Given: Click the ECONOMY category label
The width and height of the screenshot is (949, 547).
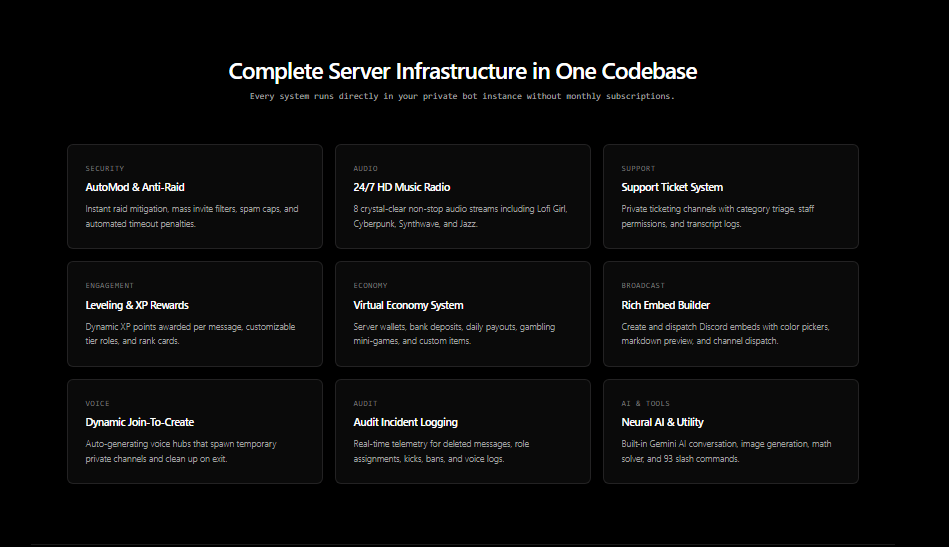Looking at the screenshot, I should (370, 286).
